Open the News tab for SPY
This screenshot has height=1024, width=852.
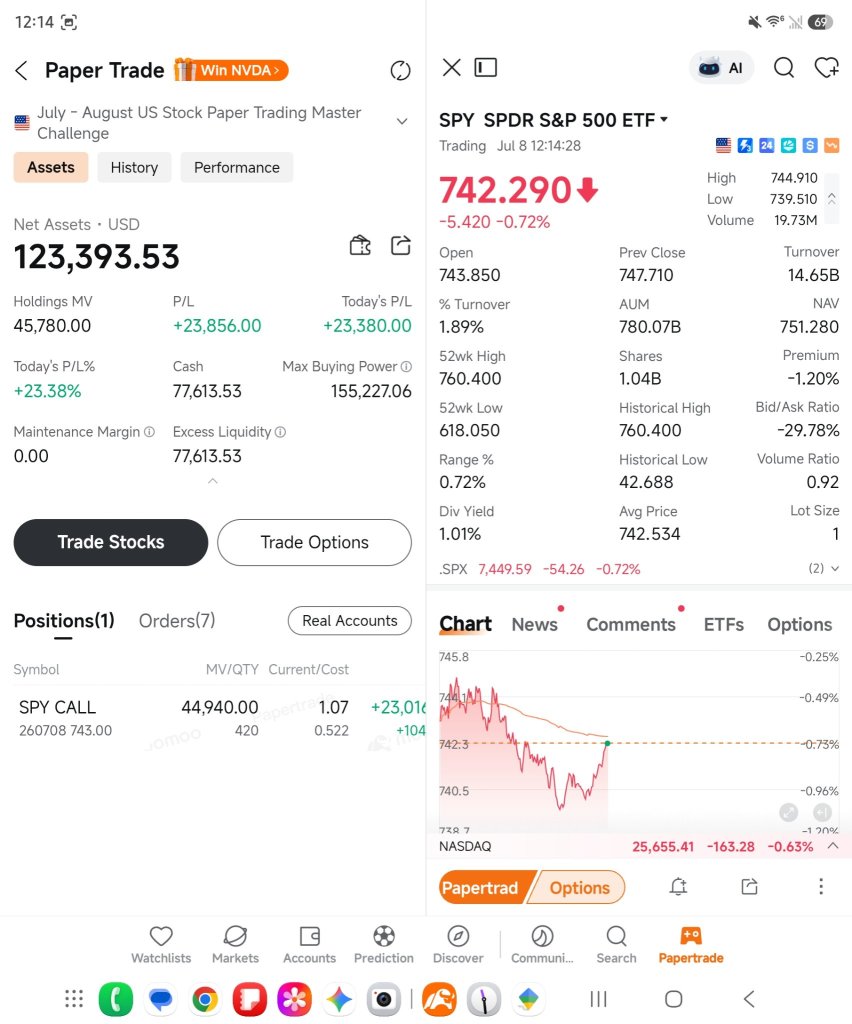point(534,624)
